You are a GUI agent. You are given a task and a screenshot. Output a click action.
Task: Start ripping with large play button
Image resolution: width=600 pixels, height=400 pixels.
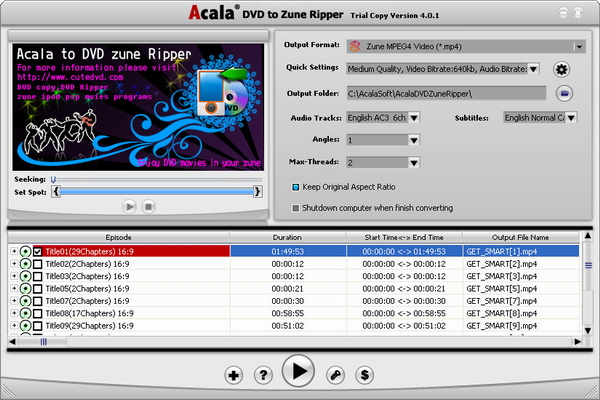point(298,371)
